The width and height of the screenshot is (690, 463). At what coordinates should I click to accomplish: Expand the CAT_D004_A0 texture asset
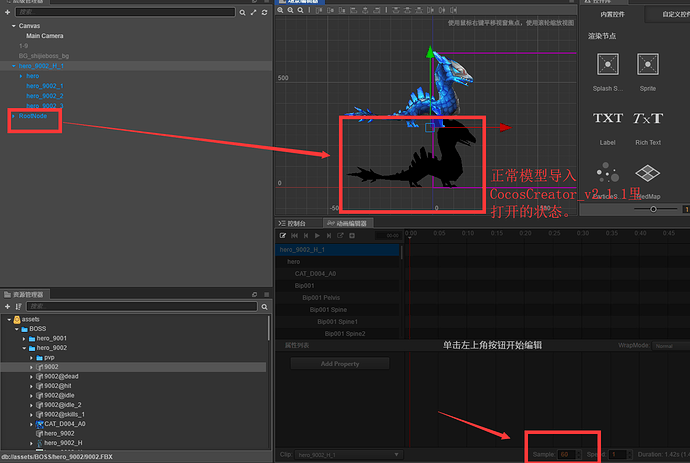pos(31,424)
